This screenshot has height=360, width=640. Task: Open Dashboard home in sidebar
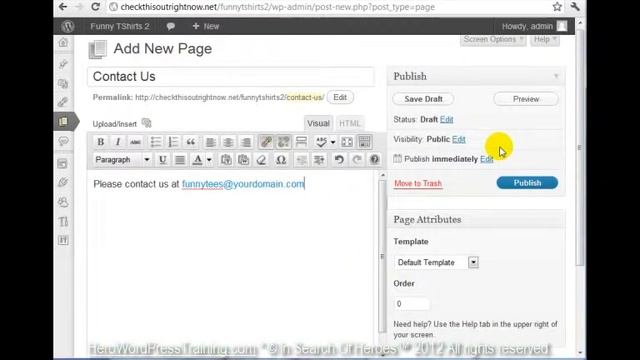[x=63, y=42]
